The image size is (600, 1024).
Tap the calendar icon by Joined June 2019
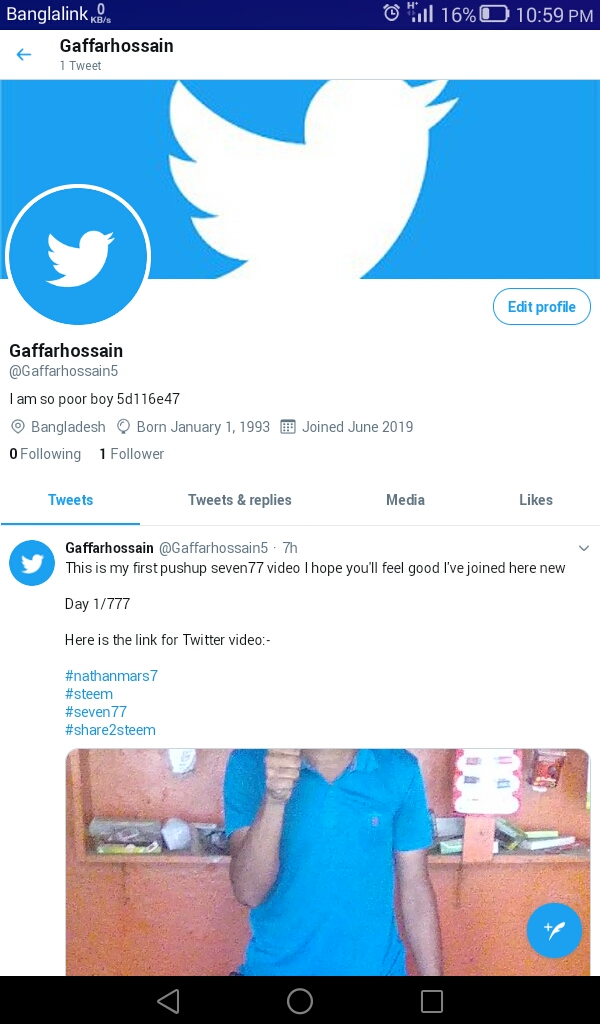point(287,427)
